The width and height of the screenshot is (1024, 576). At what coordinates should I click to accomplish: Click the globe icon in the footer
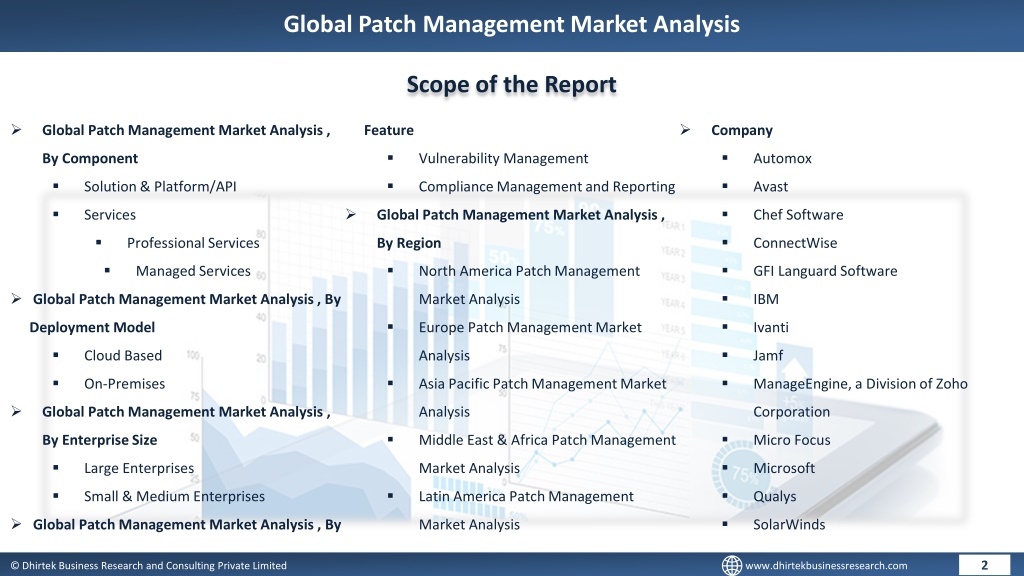point(731,565)
